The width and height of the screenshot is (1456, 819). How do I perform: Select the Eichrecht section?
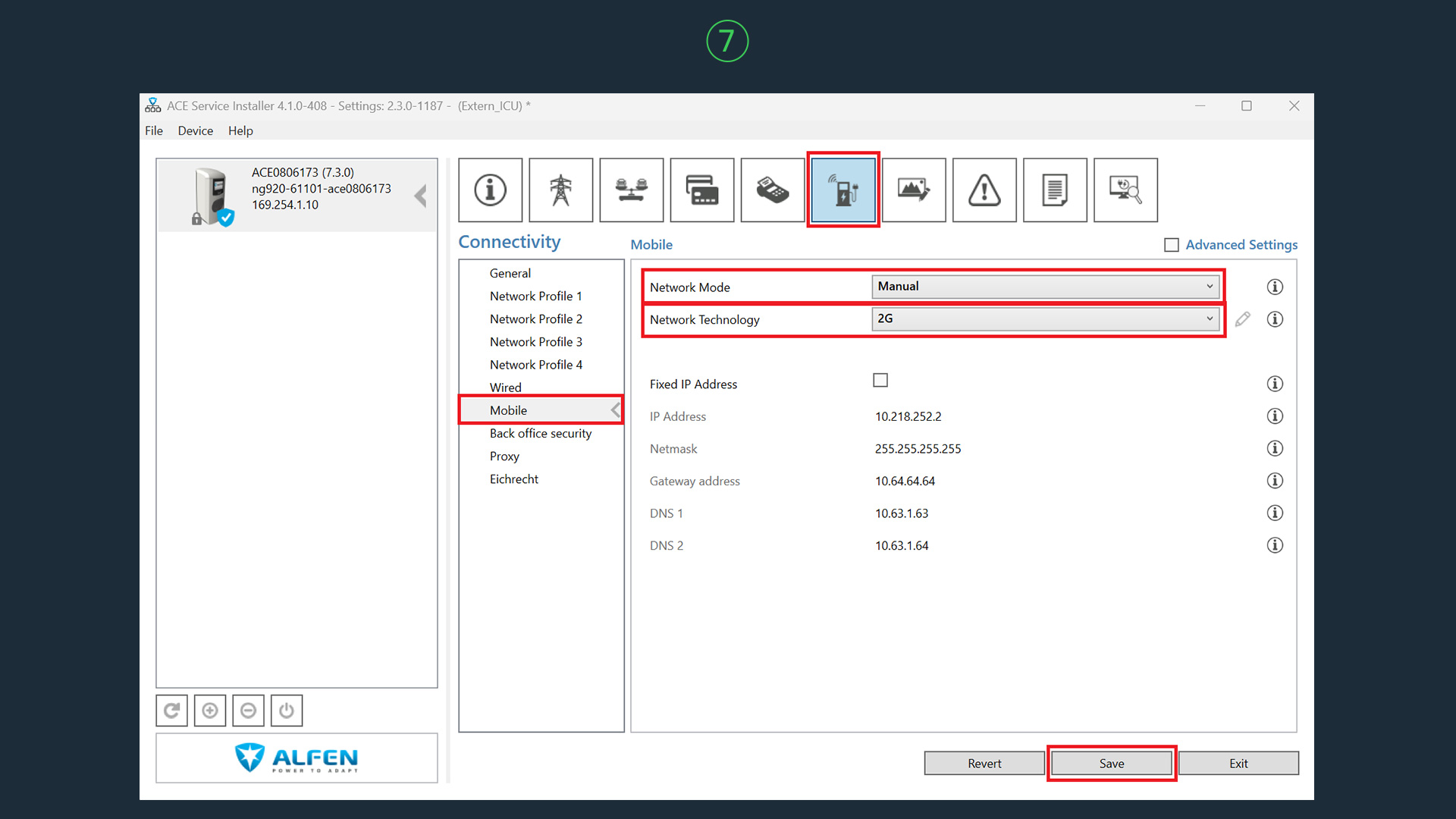514,479
